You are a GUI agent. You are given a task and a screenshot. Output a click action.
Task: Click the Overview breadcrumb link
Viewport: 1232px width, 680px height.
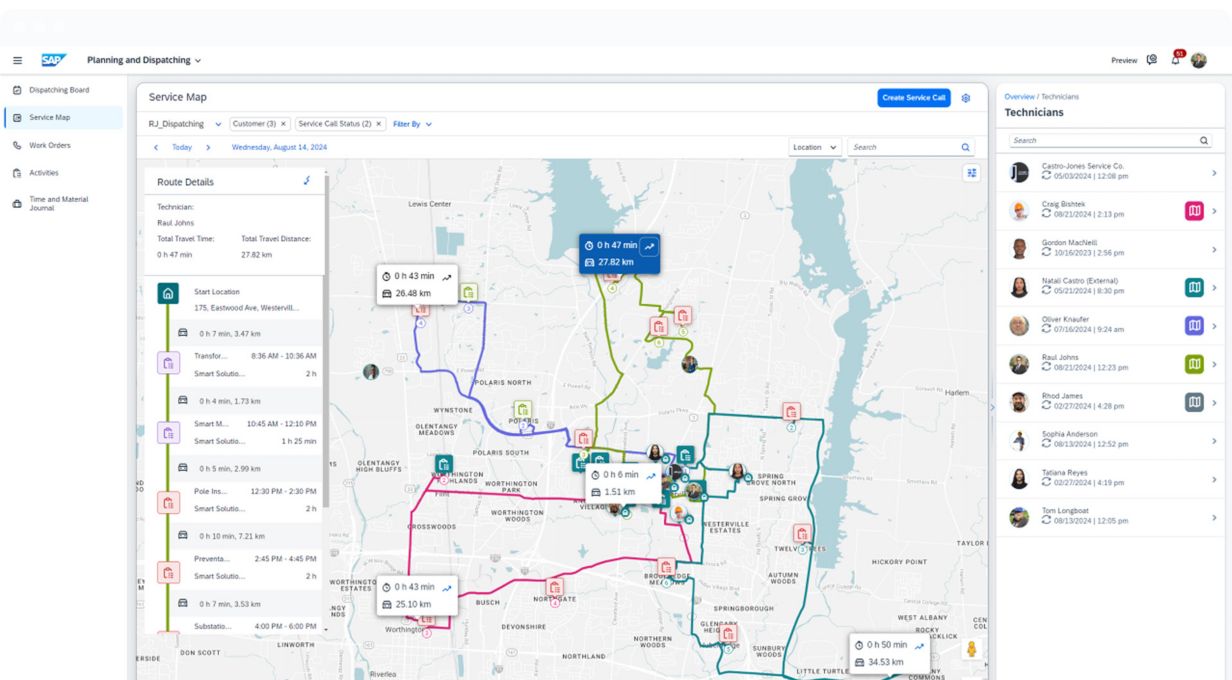[1019, 97]
